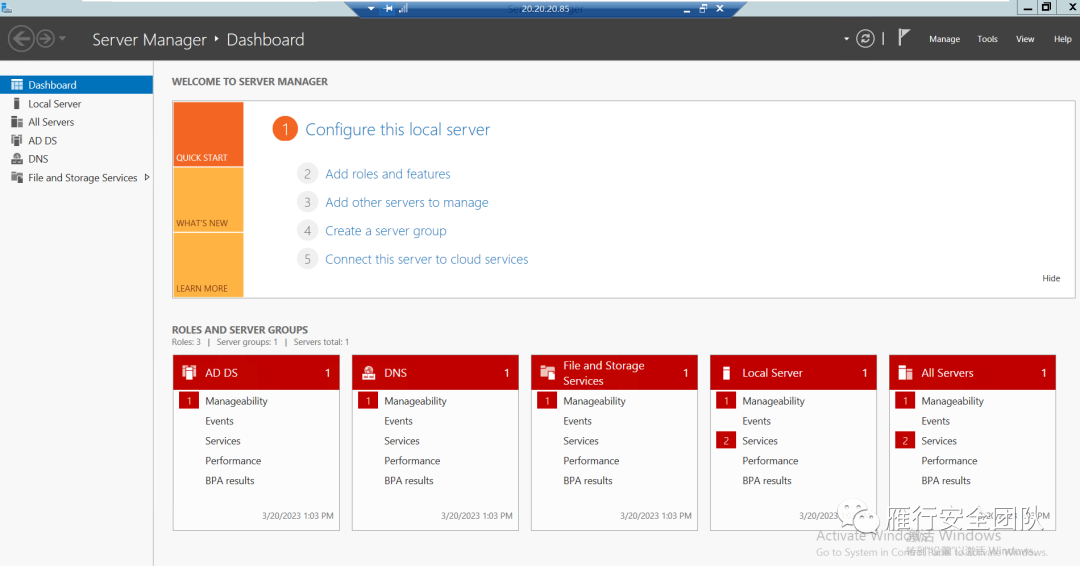Open DNS tile title

(395, 373)
